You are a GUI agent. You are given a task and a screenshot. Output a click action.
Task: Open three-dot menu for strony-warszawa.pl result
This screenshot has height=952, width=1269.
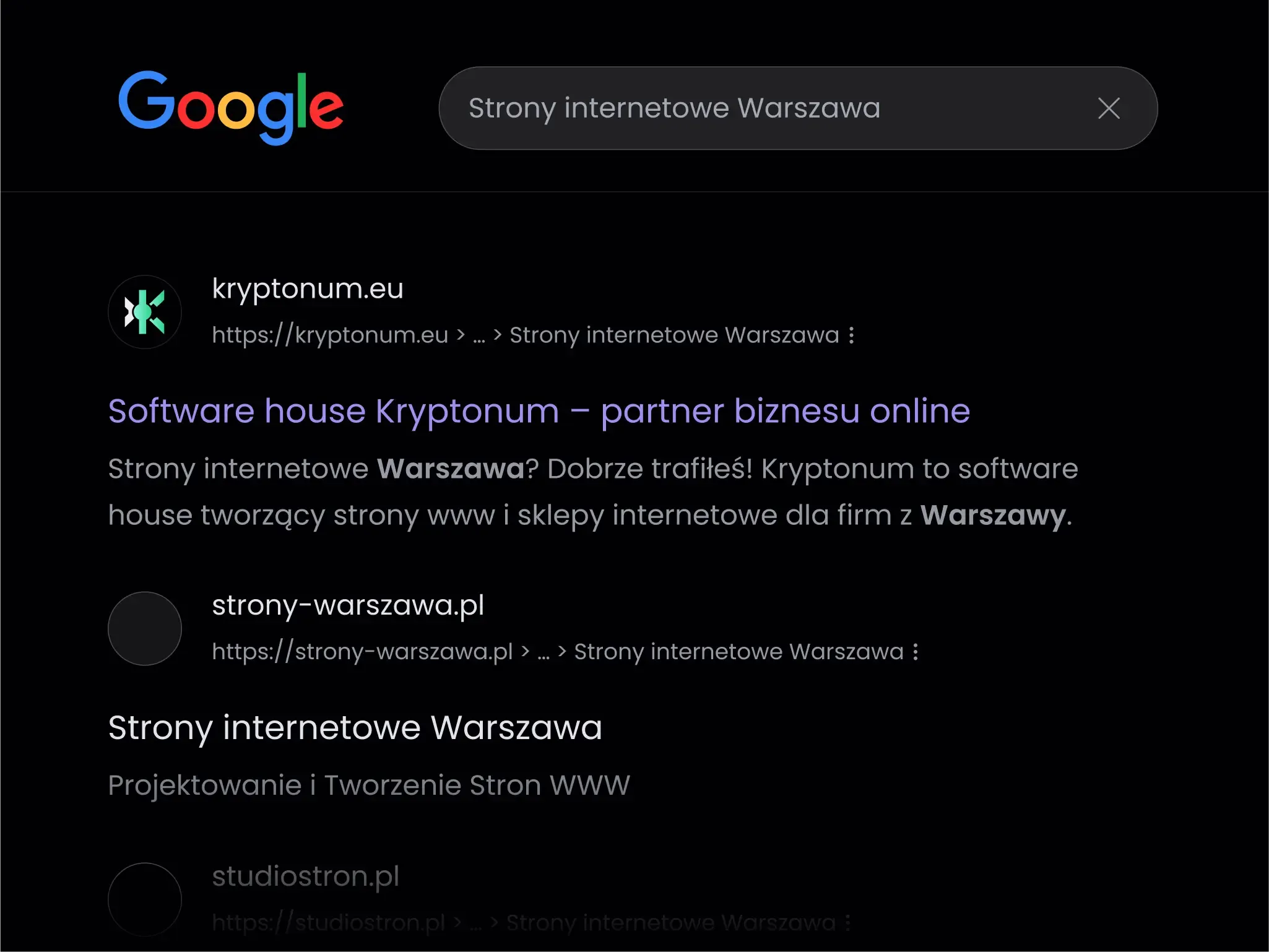tap(916, 652)
